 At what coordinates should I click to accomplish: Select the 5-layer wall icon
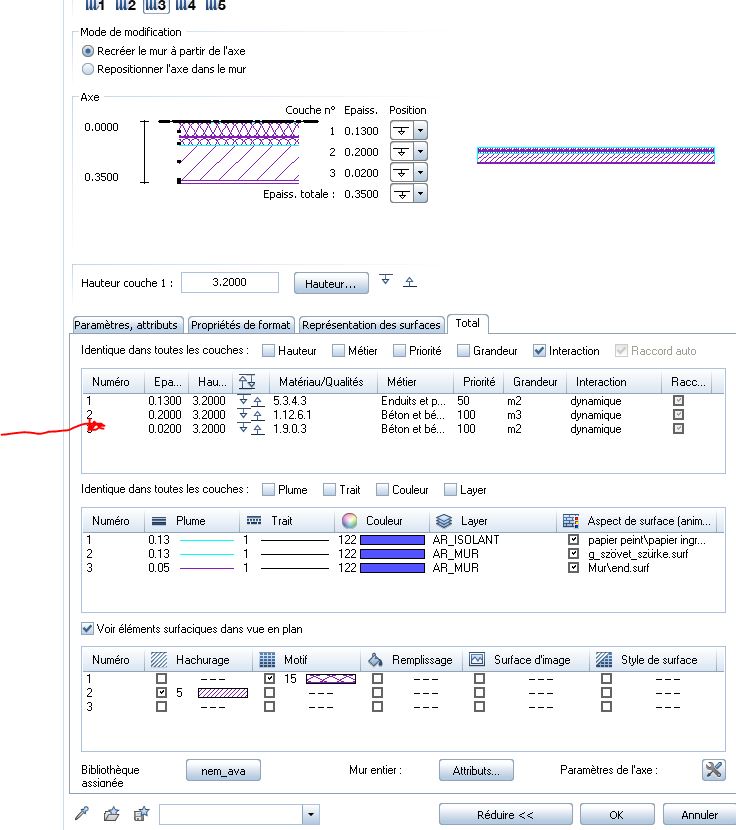point(216,6)
